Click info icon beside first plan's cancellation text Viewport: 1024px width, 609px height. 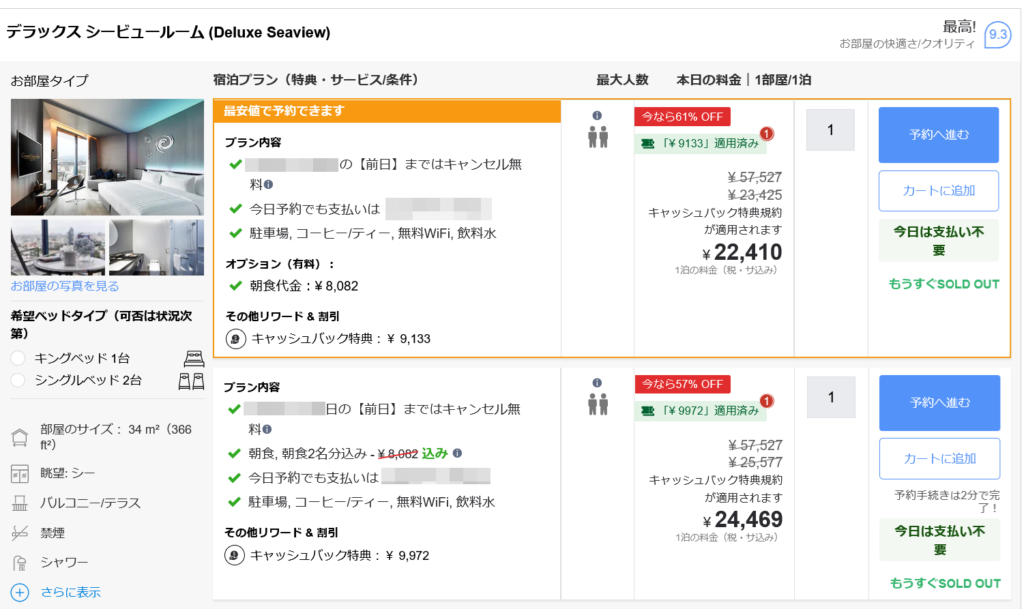pos(268,185)
